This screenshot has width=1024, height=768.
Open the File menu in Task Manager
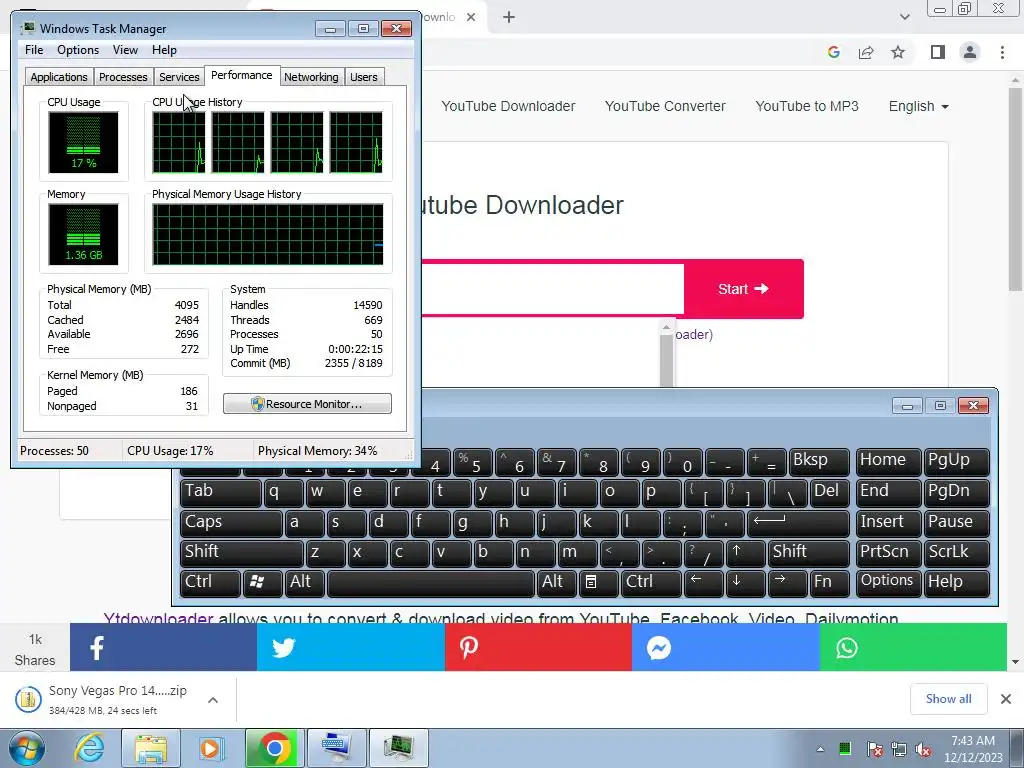[x=34, y=50]
